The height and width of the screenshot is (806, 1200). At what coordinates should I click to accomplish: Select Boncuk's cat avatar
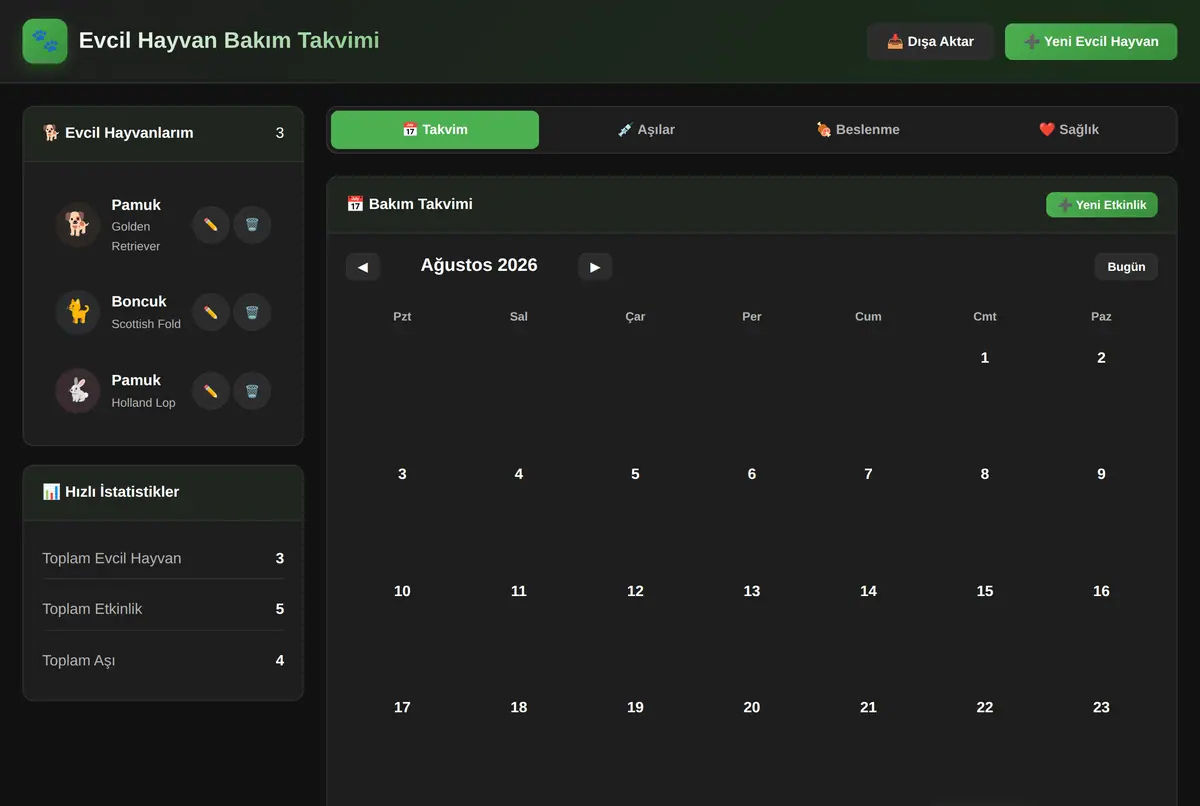(x=78, y=312)
